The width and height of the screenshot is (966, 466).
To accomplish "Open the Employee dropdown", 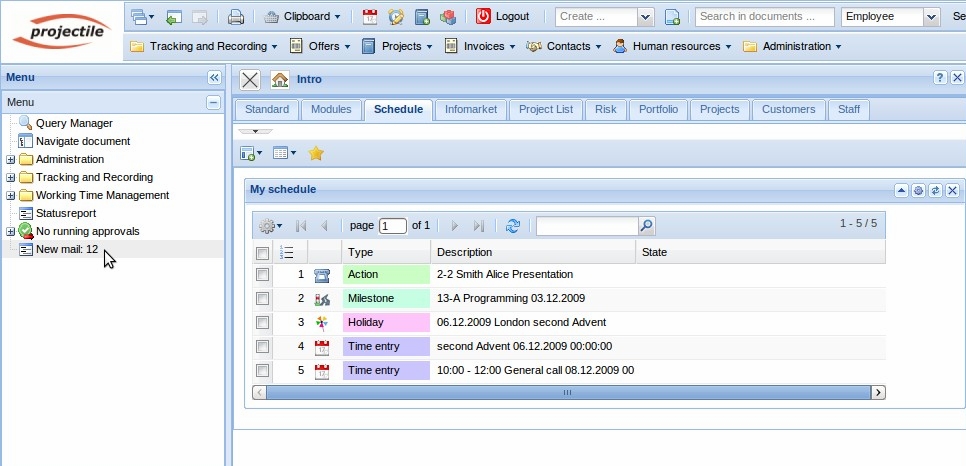I will [931, 17].
